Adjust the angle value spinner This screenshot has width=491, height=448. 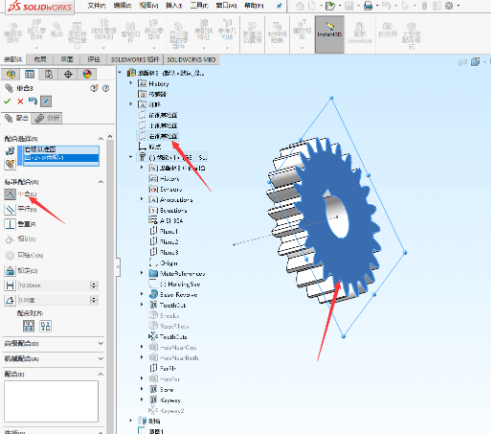pos(94,300)
